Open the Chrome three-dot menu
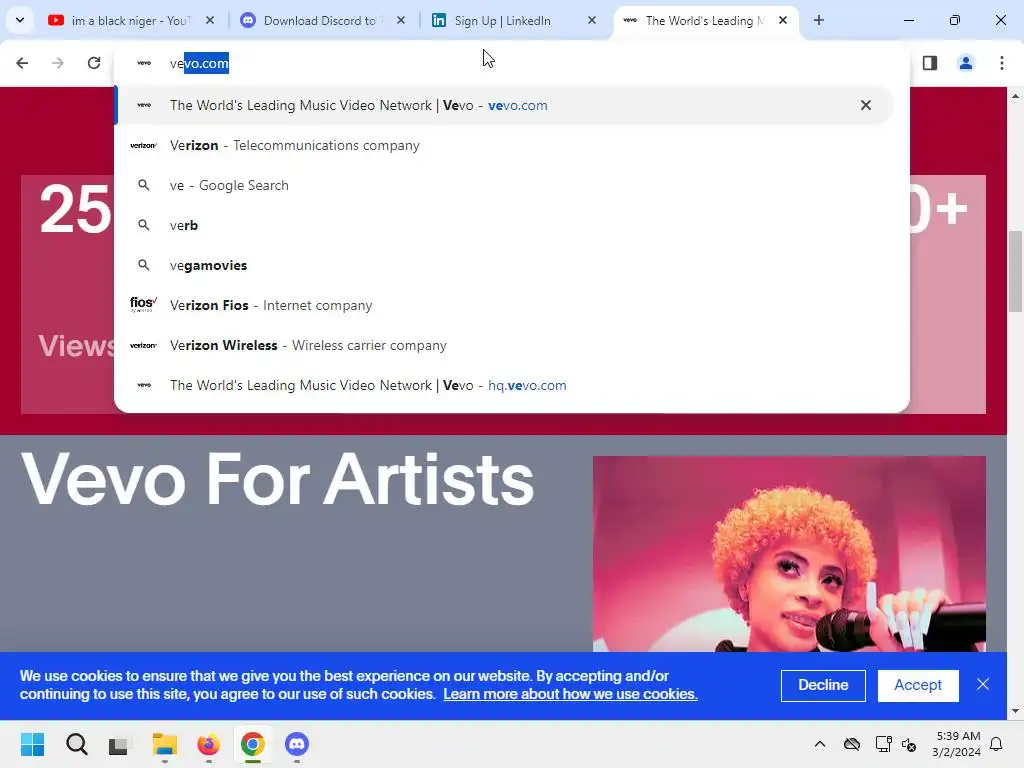This screenshot has width=1024, height=768. (1002, 63)
